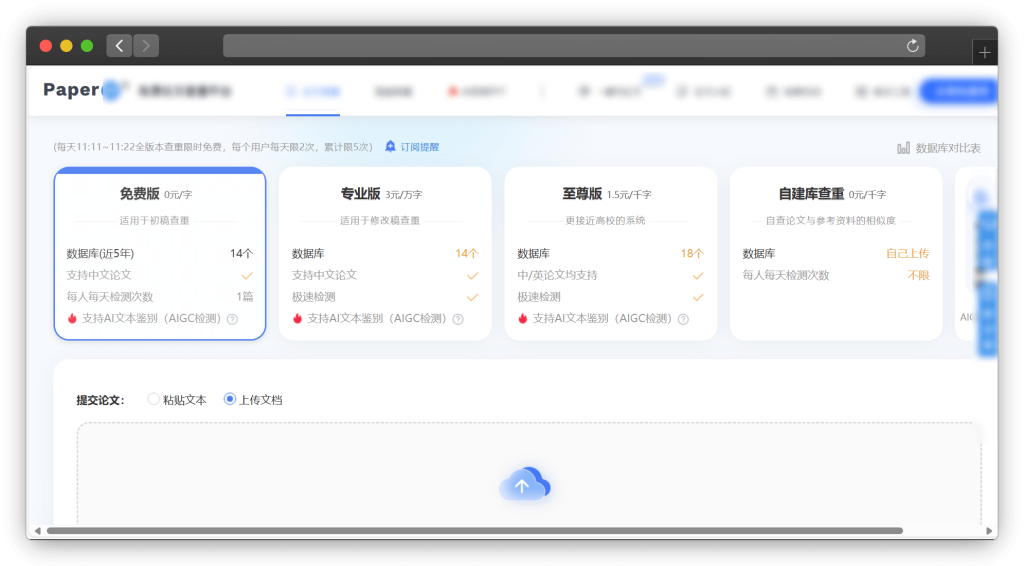
Task: Click the AIGC help icon in 至尊版
Action: (683, 319)
